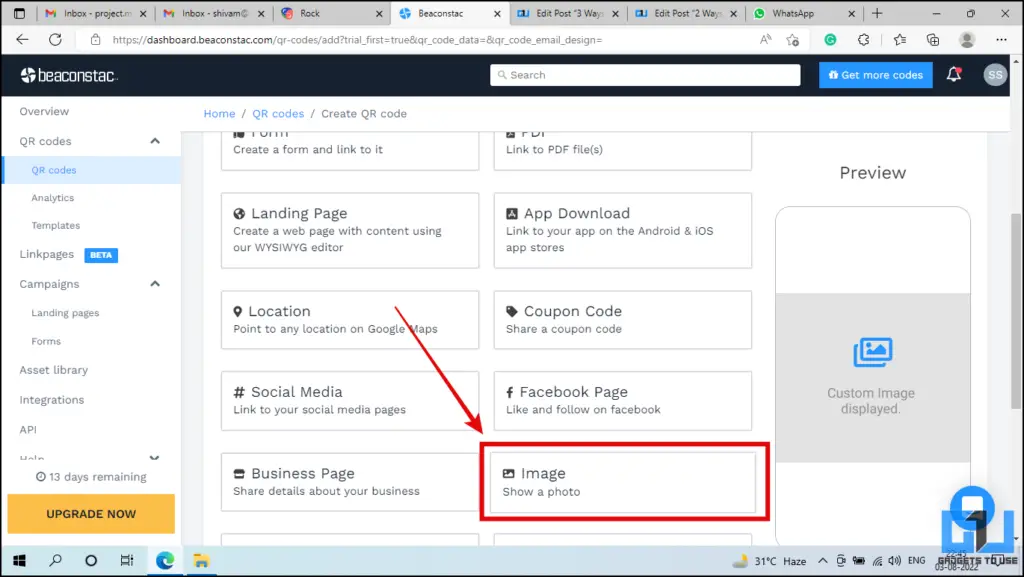Image resolution: width=1024 pixels, height=577 pixels.
Task: Choose the Form QR code type
Action: [x=350, y=151]
